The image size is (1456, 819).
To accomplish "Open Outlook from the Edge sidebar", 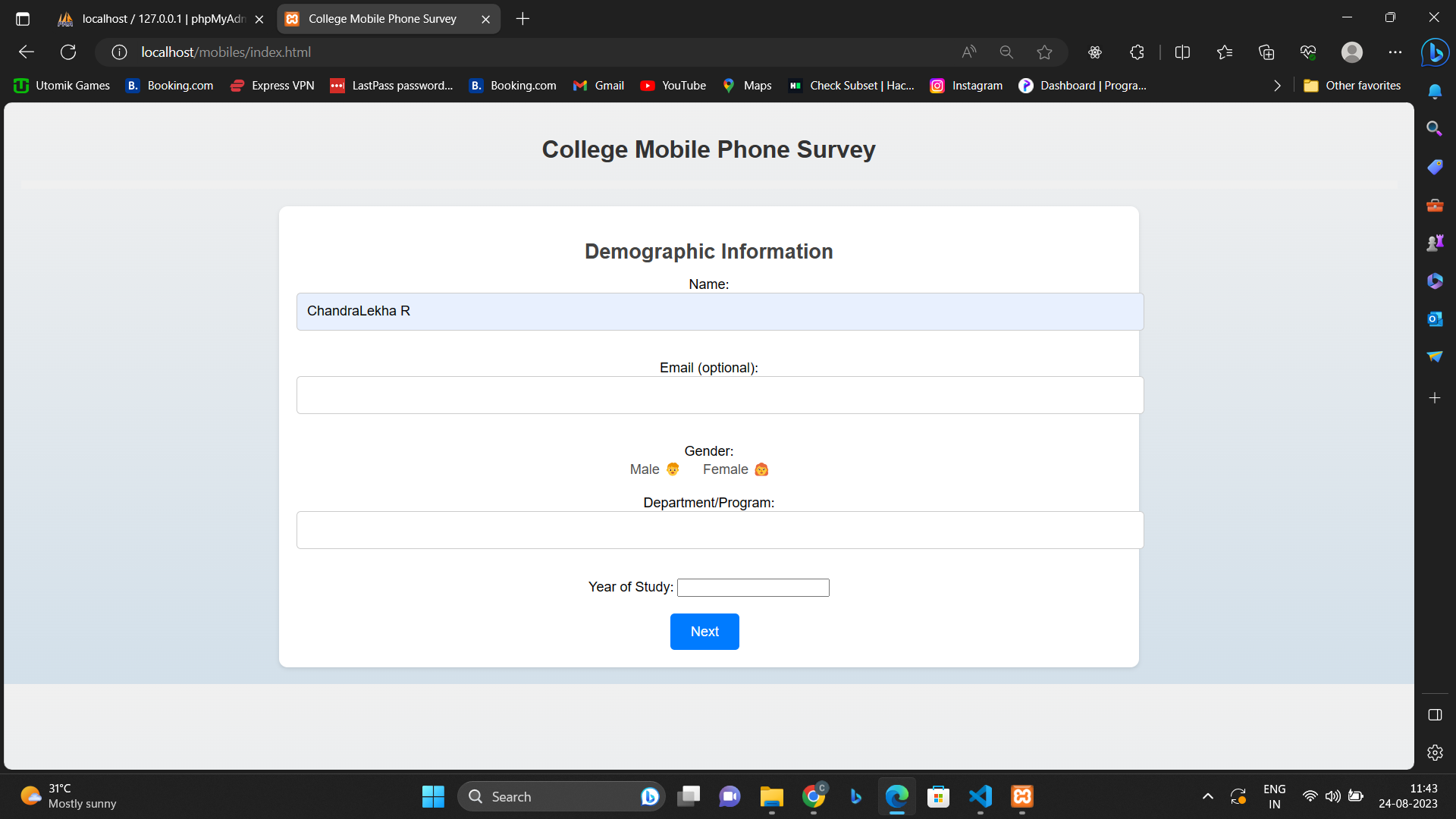I will point(1435,318).
